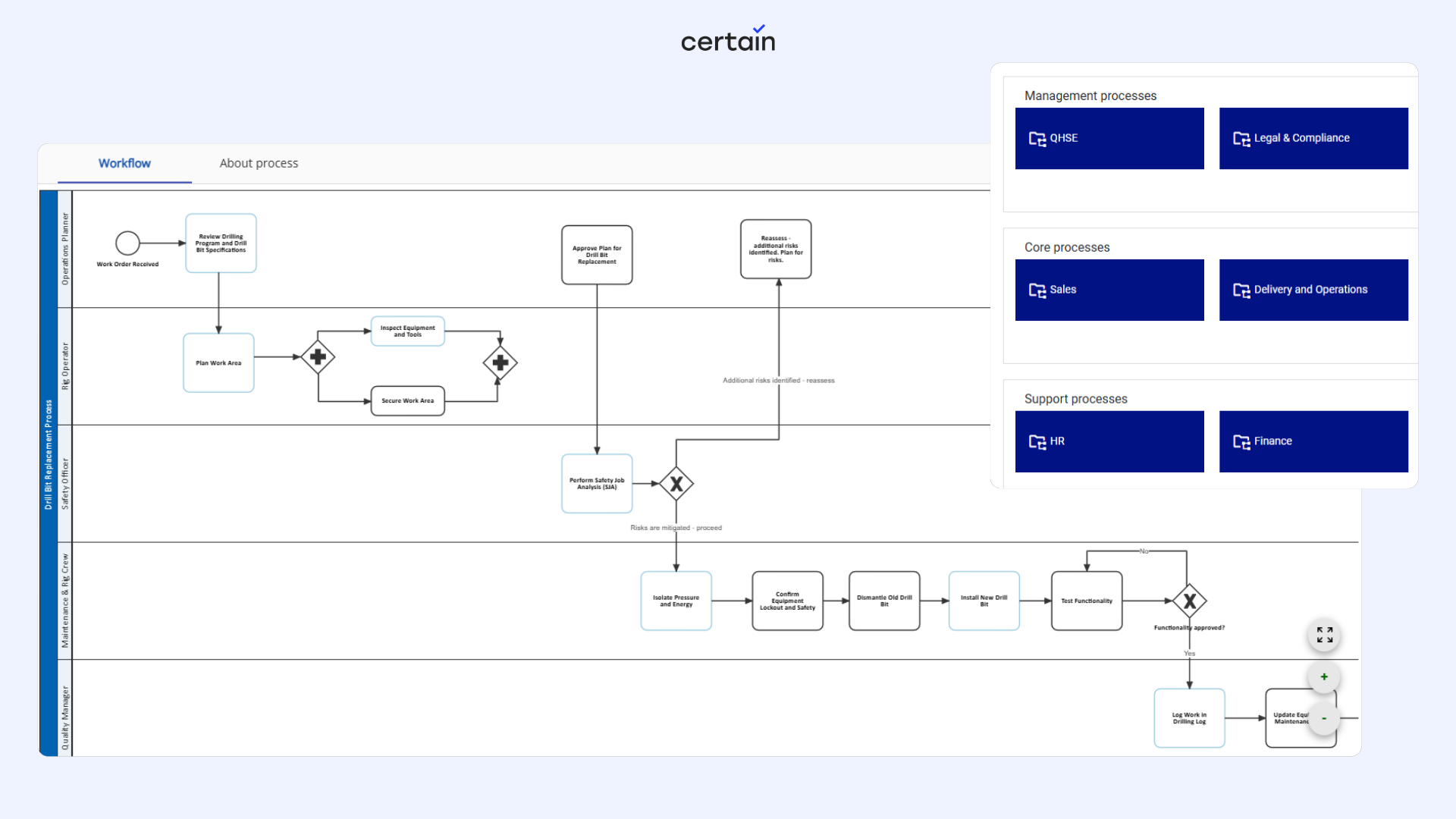Screen dimensions: 1456x819
Task: Open the HR support process
Action: pyautogui.click(x=1109, y=441)
